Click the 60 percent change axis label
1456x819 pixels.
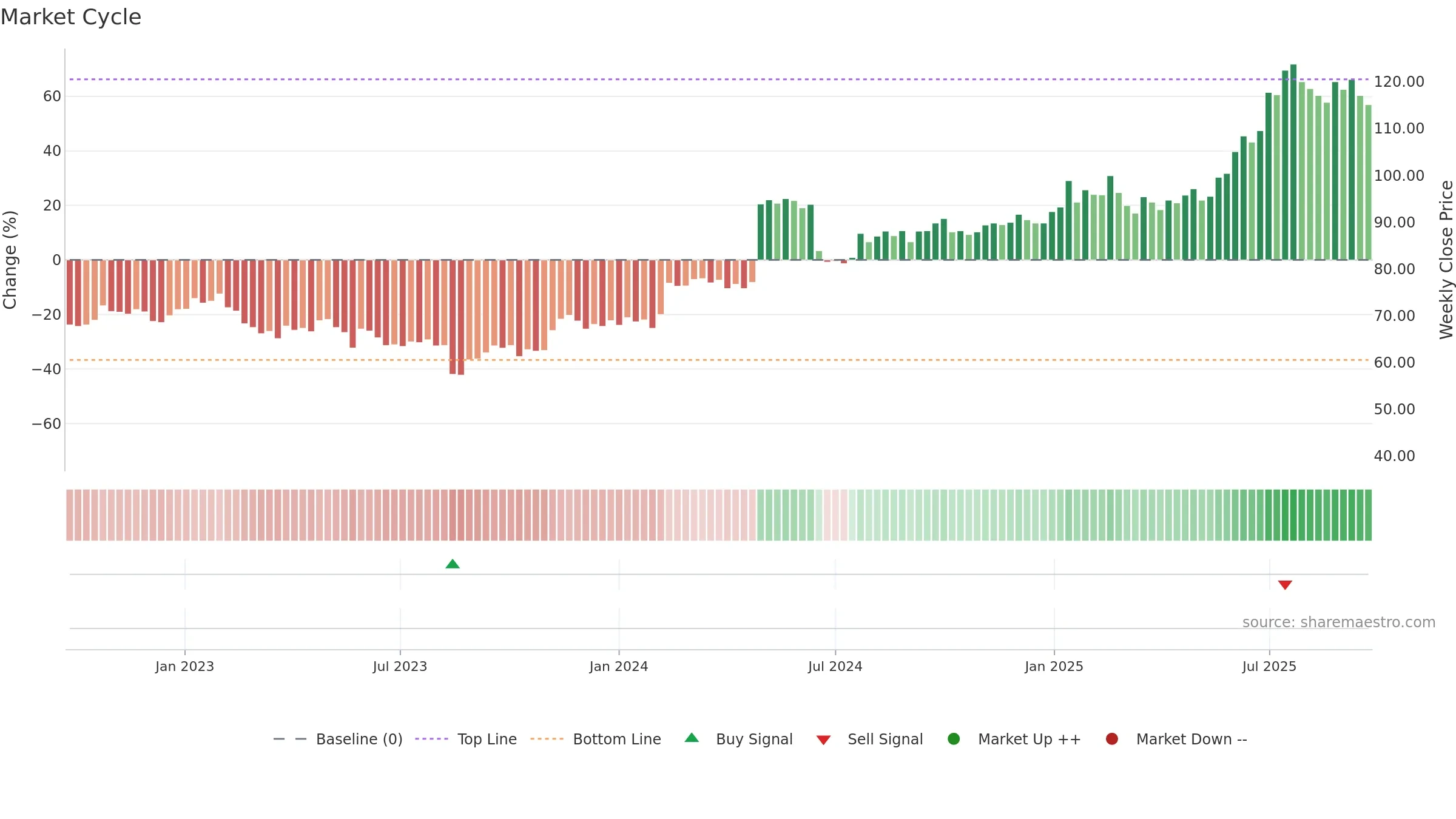[x=52, y=96]
